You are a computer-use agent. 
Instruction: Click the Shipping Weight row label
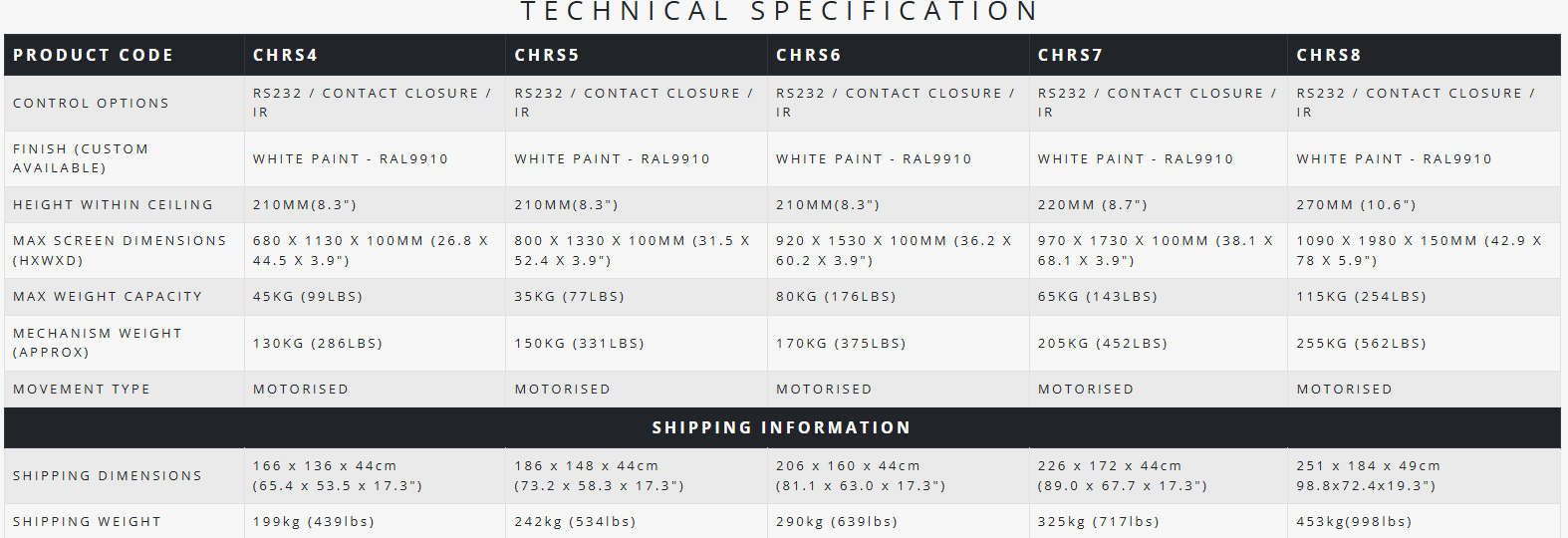[x=87, y=521]
